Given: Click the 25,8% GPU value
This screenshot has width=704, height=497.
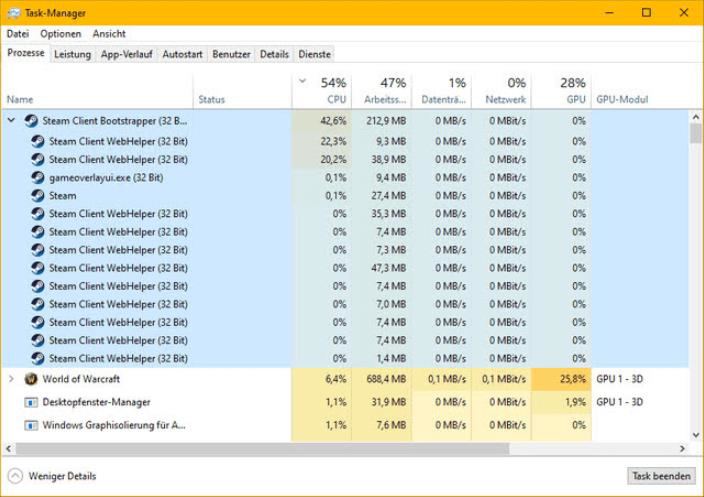Looking at the screenshot, I should pos(573,379).
